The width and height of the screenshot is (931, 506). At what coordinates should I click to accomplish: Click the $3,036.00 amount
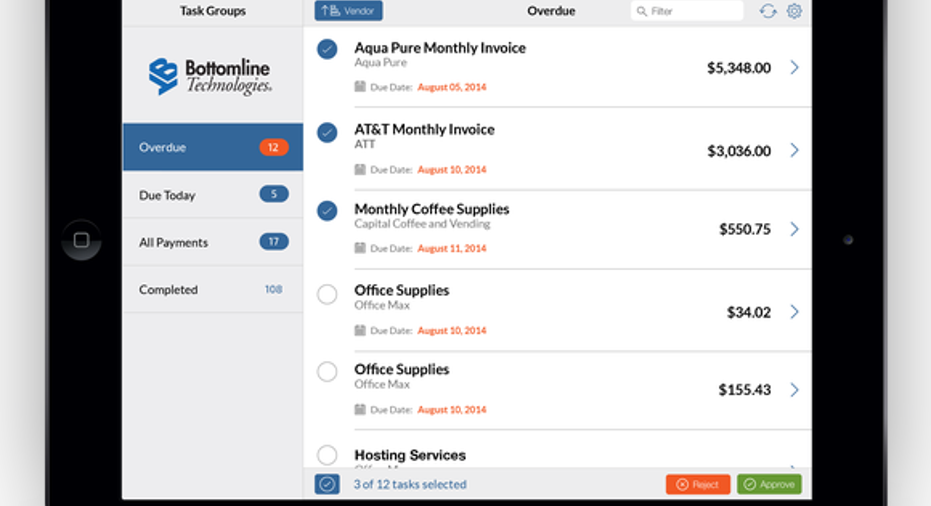pyautogui.click(x=739, y=151)
